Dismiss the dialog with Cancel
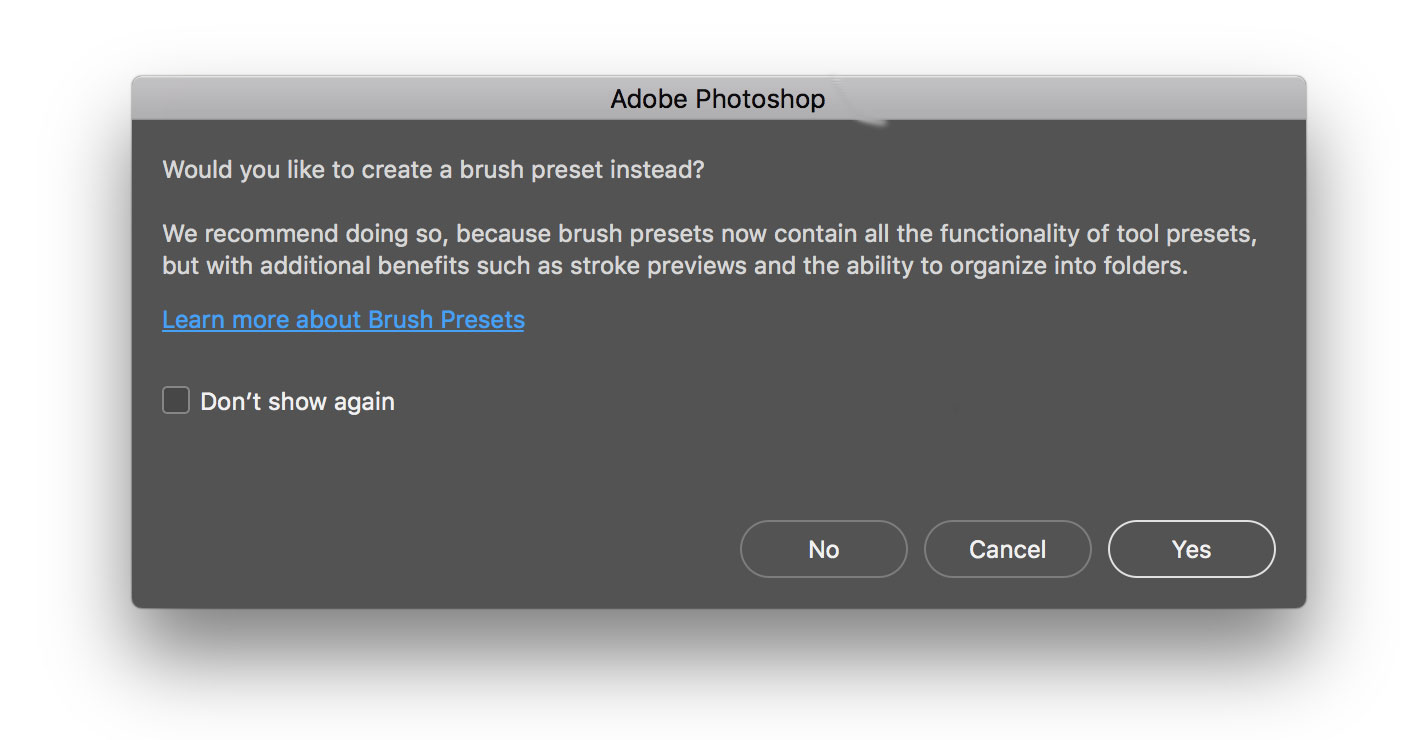 (x=1007, y=549)
